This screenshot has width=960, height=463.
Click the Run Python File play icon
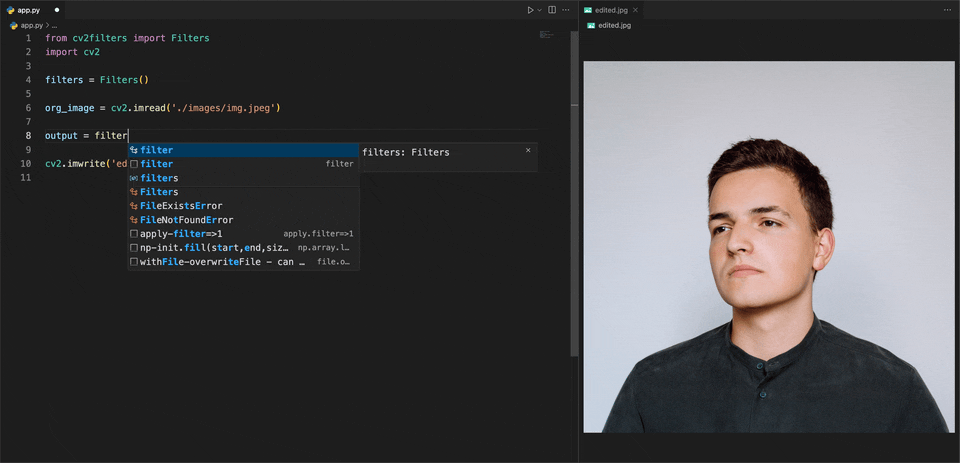(531, 10)
